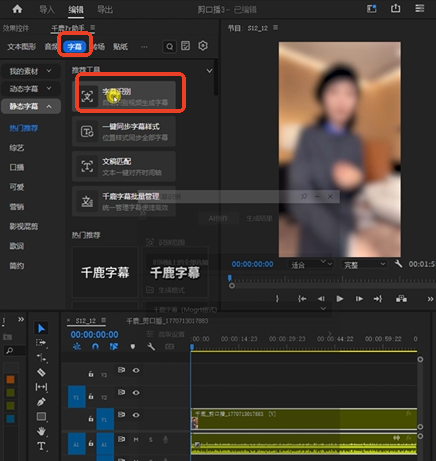
Task: Solo the A1 audio track
Action: [151, 440]
